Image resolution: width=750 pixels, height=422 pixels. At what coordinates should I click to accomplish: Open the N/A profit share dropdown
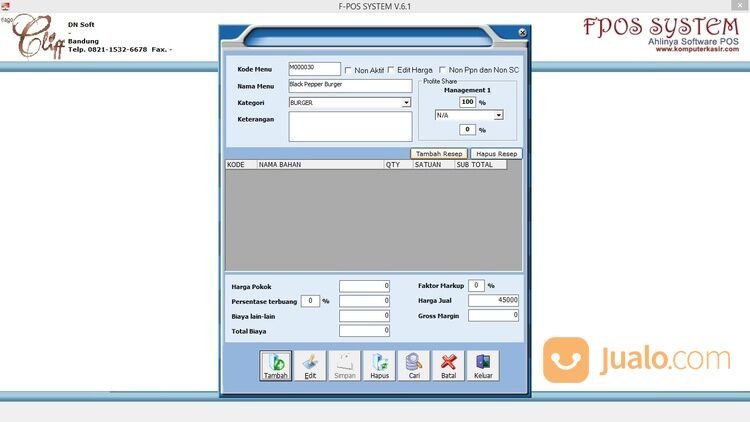tap(498, 115)
